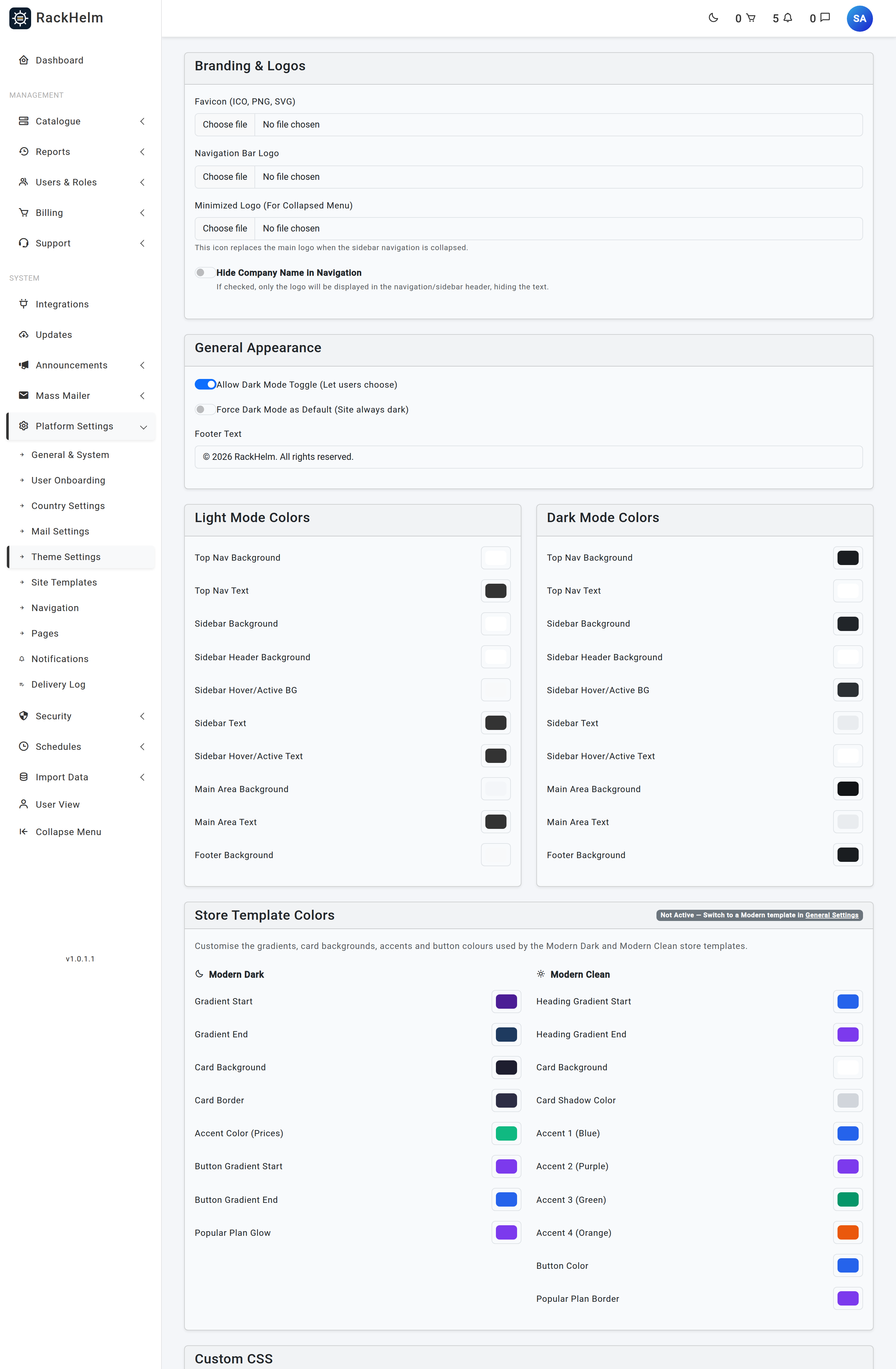Disable Allow Dark Mode Toggle switch
This screenshot has height=1369, width=896.
coord(205,384)
